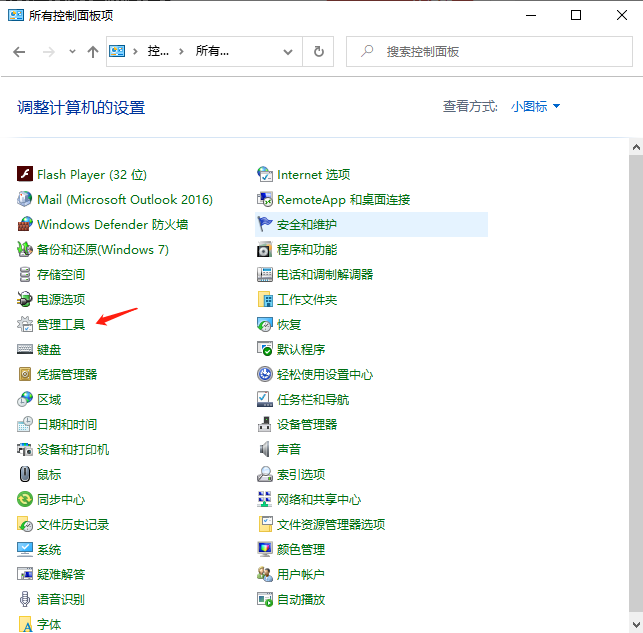The height and width of the screenshot is (633, 643).
Task: Click the Mail (Microsoft Outlook 2016) icon
Action: [x=25, y=199]
